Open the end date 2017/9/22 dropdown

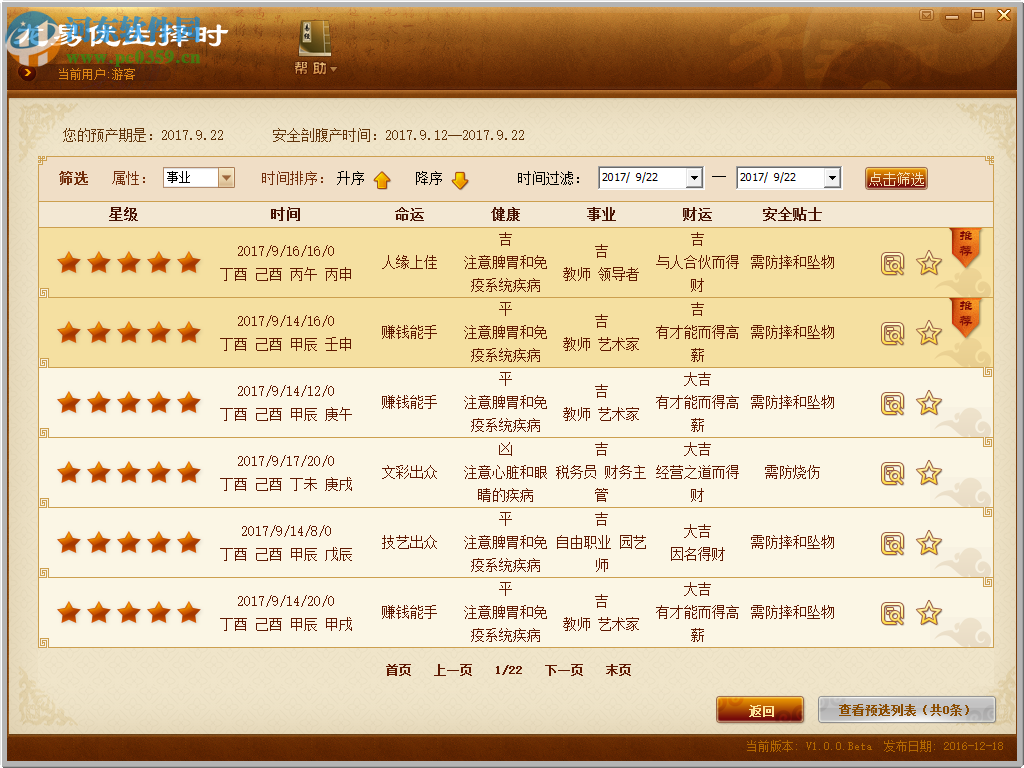[833, 177]
